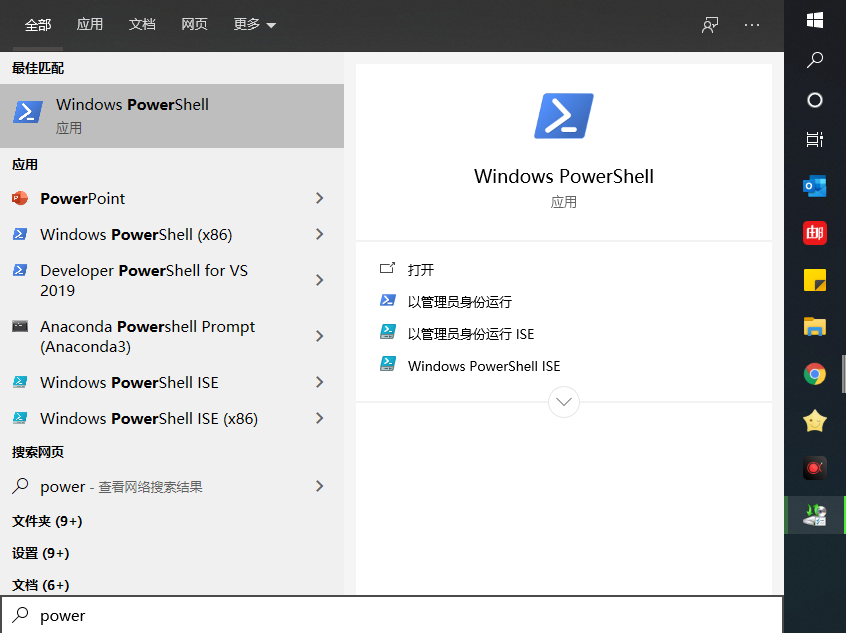Show 设置 (9+) results
Viewport: 846px width, 633px height.
(x=40, y=553)
